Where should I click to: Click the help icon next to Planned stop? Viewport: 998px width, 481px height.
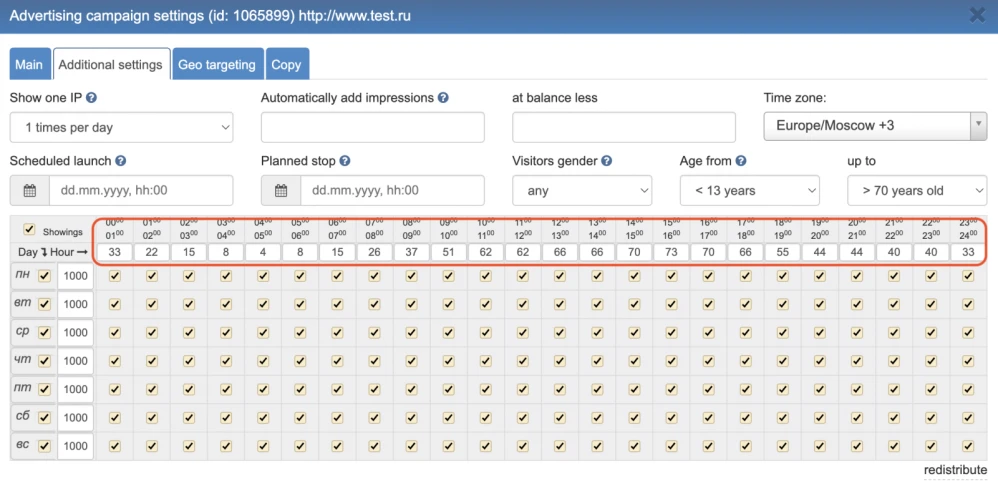[x=344, y=161]
